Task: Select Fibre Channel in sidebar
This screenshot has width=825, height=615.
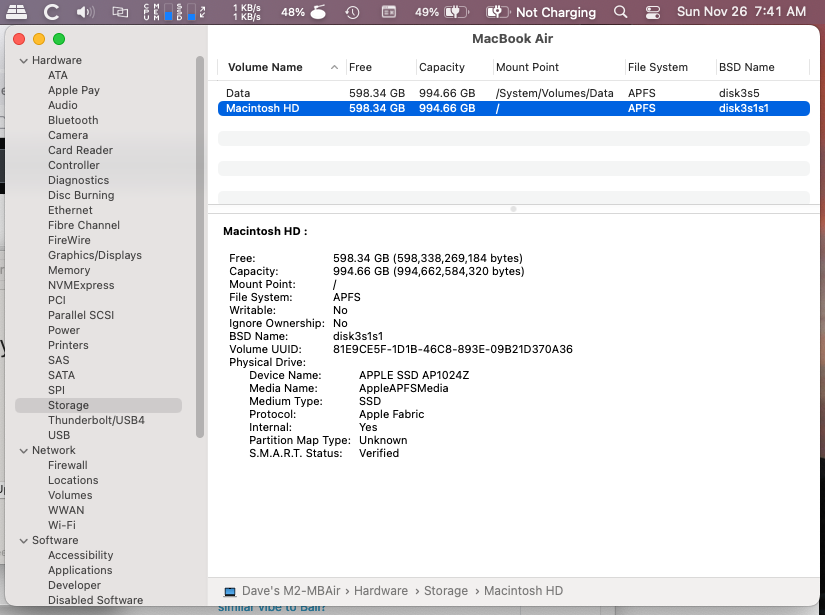Action: (x=84, y=225)
